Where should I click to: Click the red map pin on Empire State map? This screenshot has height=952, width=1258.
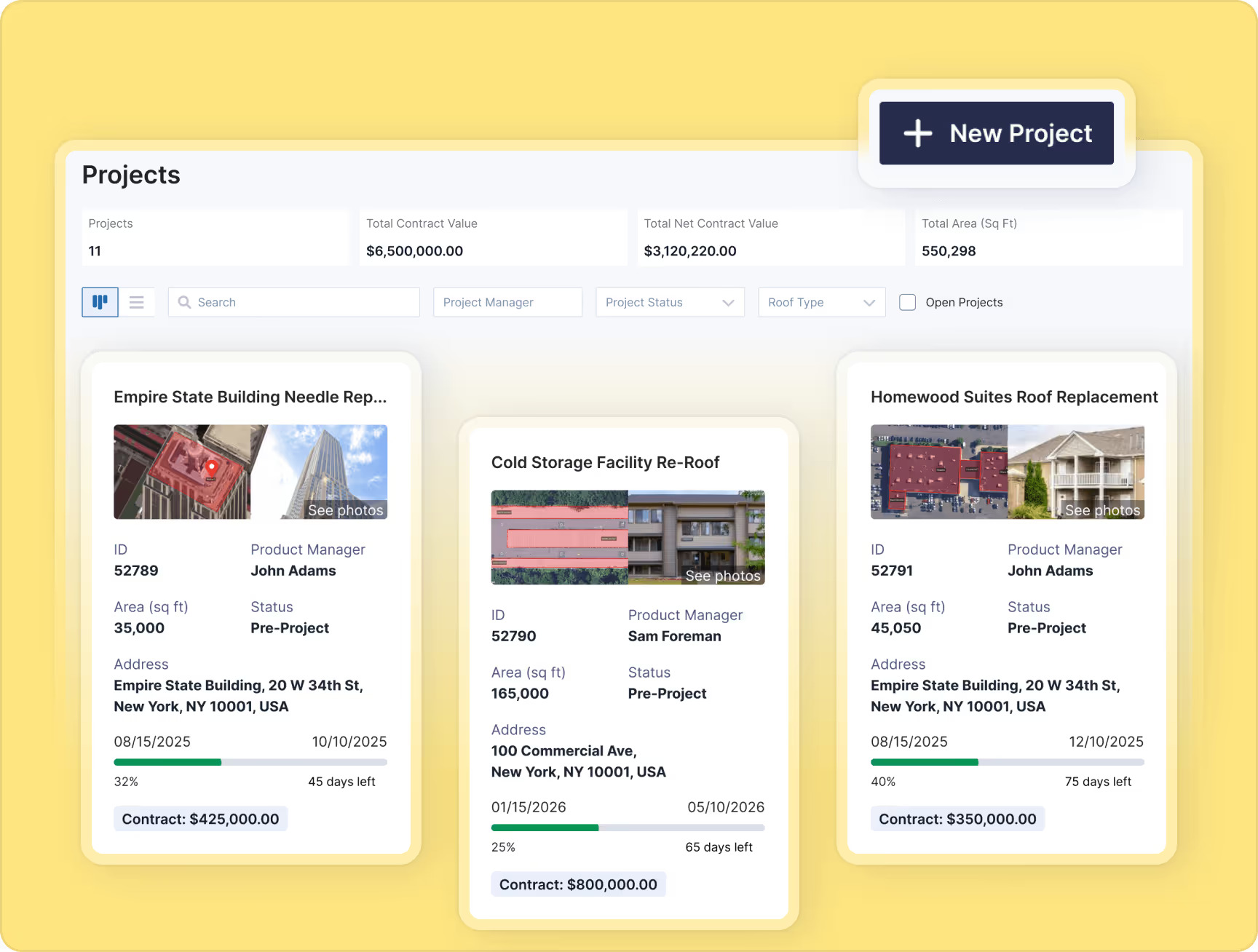211,467
